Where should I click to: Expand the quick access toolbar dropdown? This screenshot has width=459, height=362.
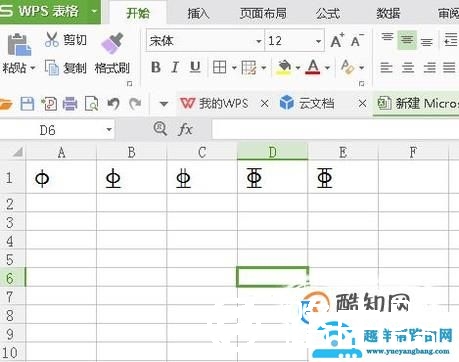pos(164,104)
